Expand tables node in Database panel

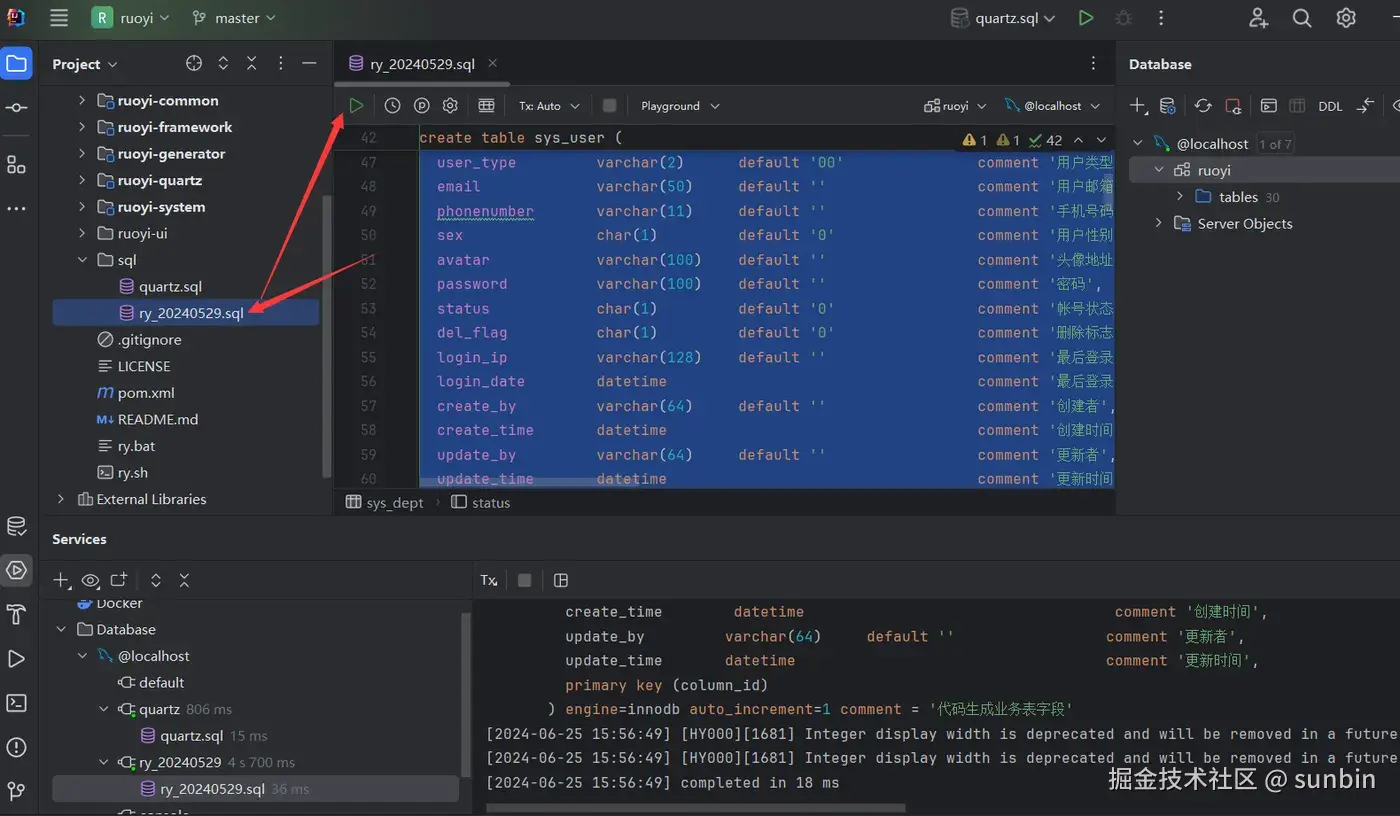pyautogui.click(x=1180, y=197)
